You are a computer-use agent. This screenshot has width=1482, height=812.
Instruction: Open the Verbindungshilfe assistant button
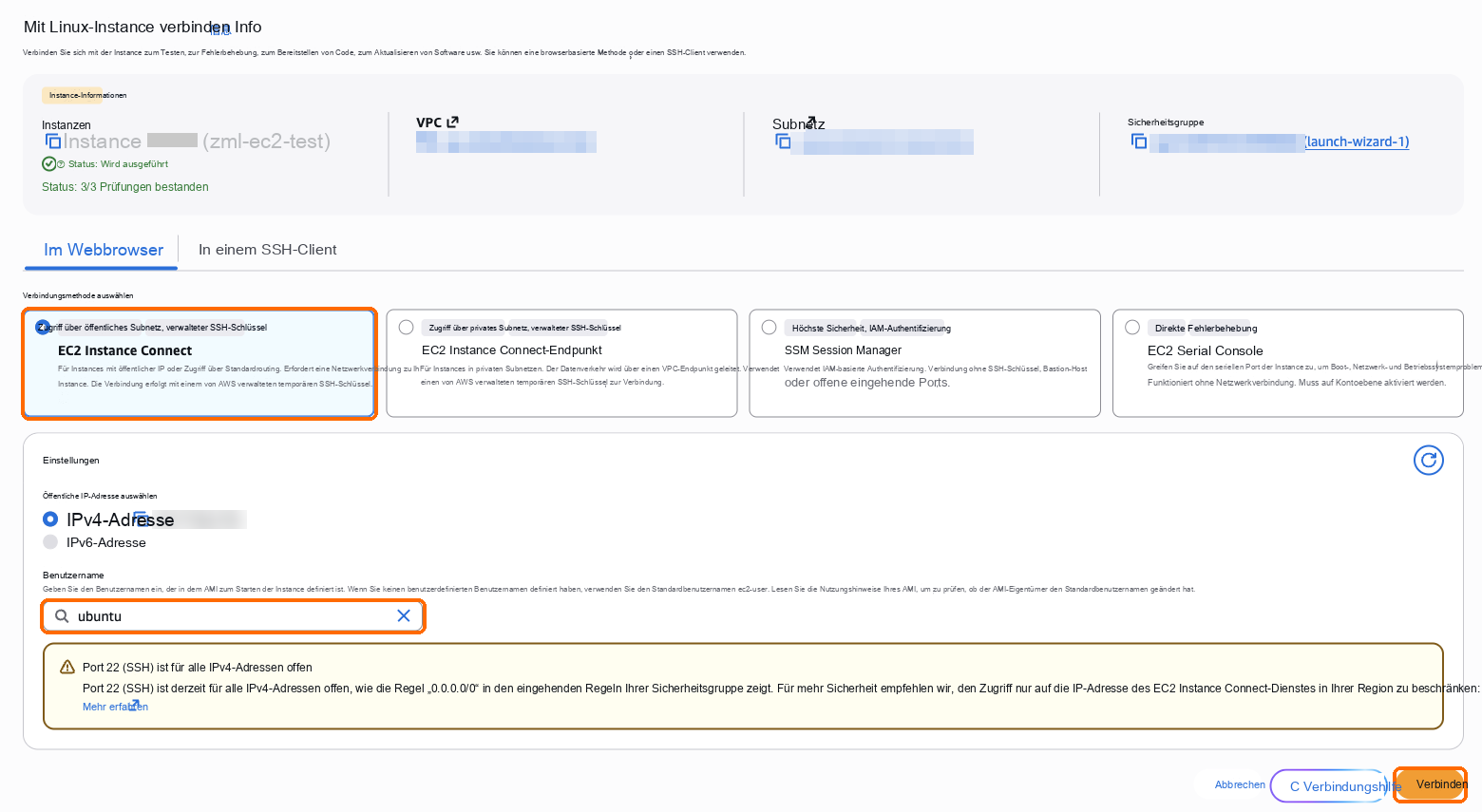point(1330,786)
